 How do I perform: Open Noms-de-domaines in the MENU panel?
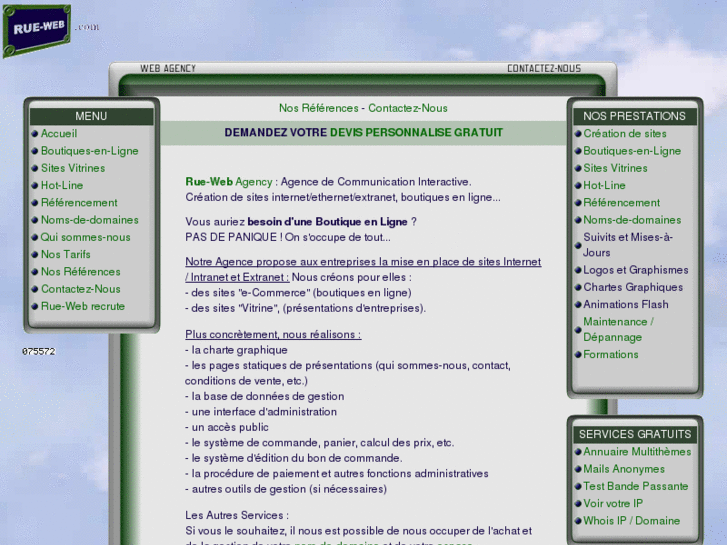point(89,220)
